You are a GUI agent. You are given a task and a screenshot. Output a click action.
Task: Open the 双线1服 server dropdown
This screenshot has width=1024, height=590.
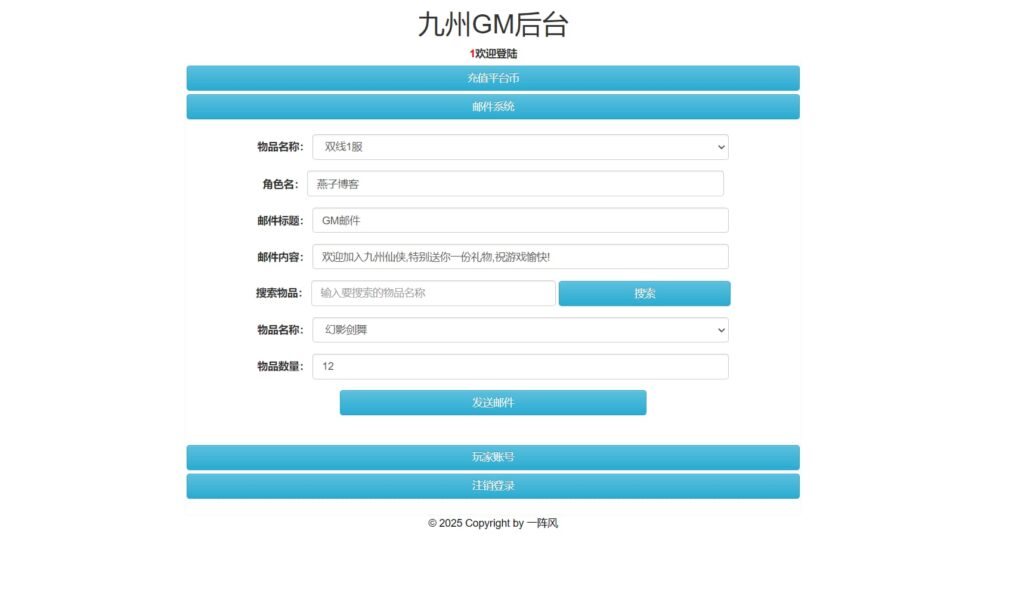click(518, 146)
